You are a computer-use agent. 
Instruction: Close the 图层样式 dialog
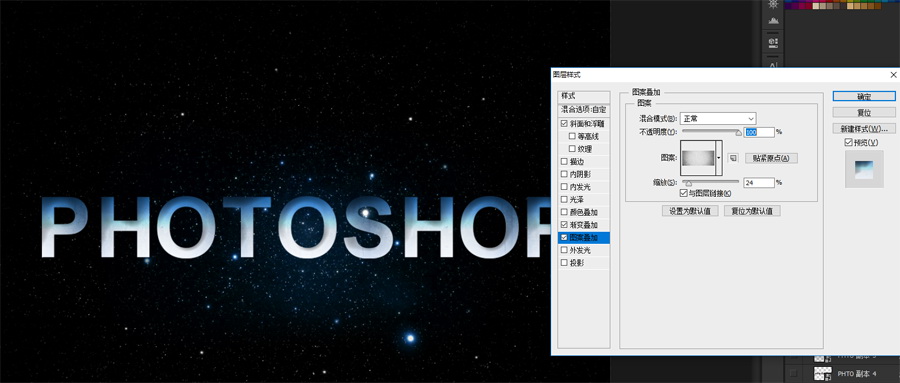tap(893, 75)
